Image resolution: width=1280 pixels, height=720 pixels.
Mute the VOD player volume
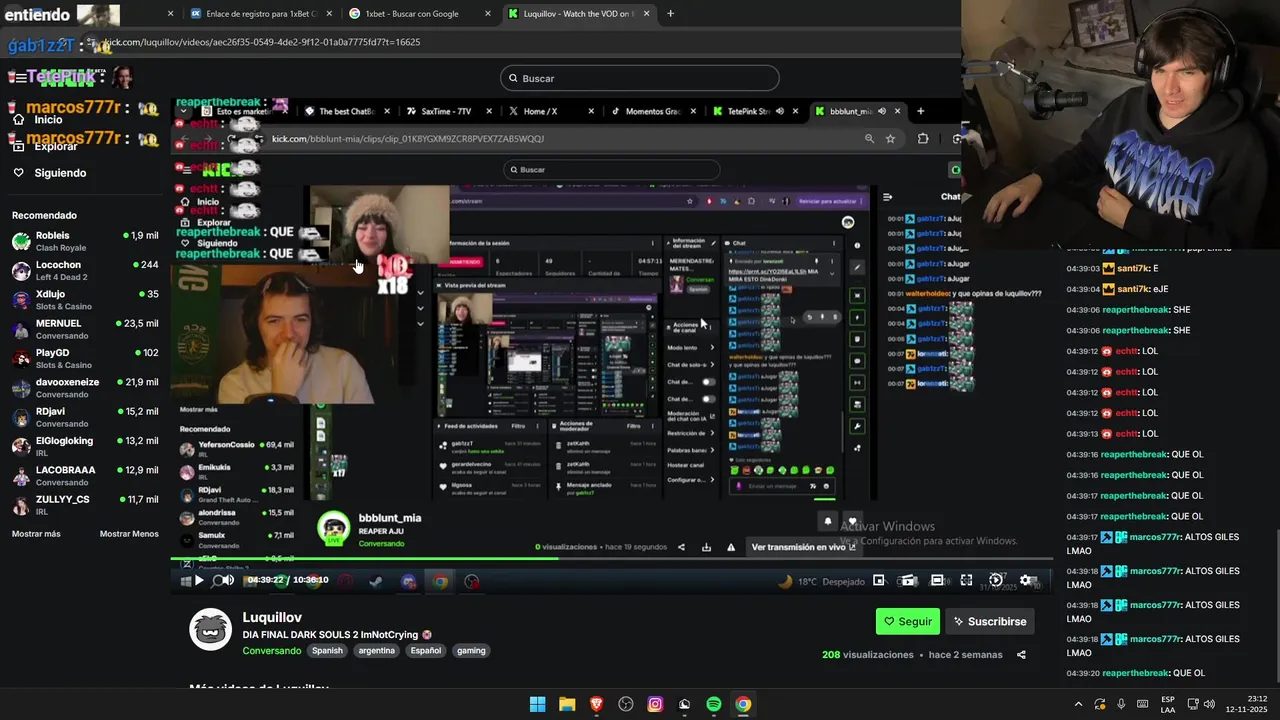[227, 580]
